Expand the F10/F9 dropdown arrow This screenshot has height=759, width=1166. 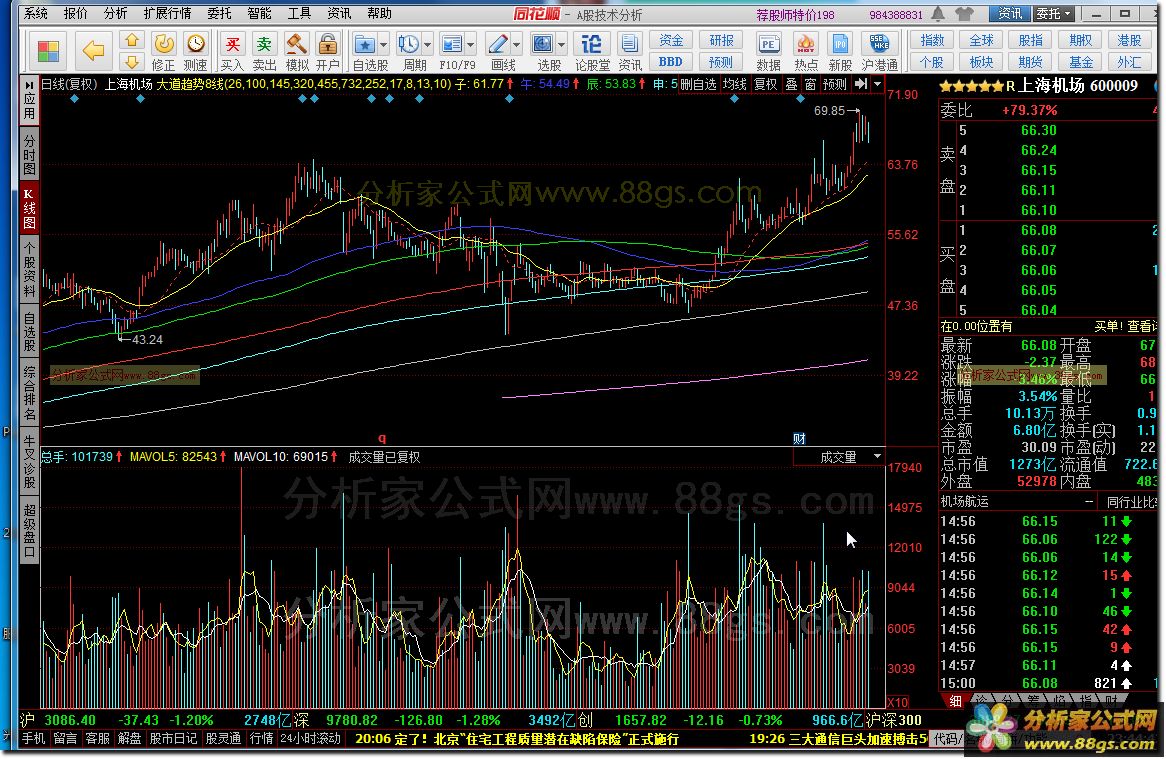[471, 45]
